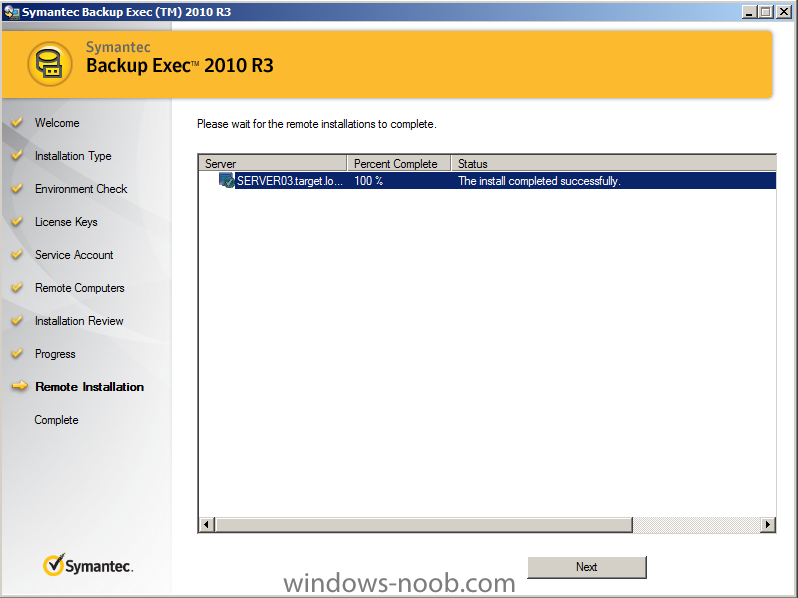Select the Remote Installation step
This screenshot has height=598, width=798.
[x=90, y=387]
